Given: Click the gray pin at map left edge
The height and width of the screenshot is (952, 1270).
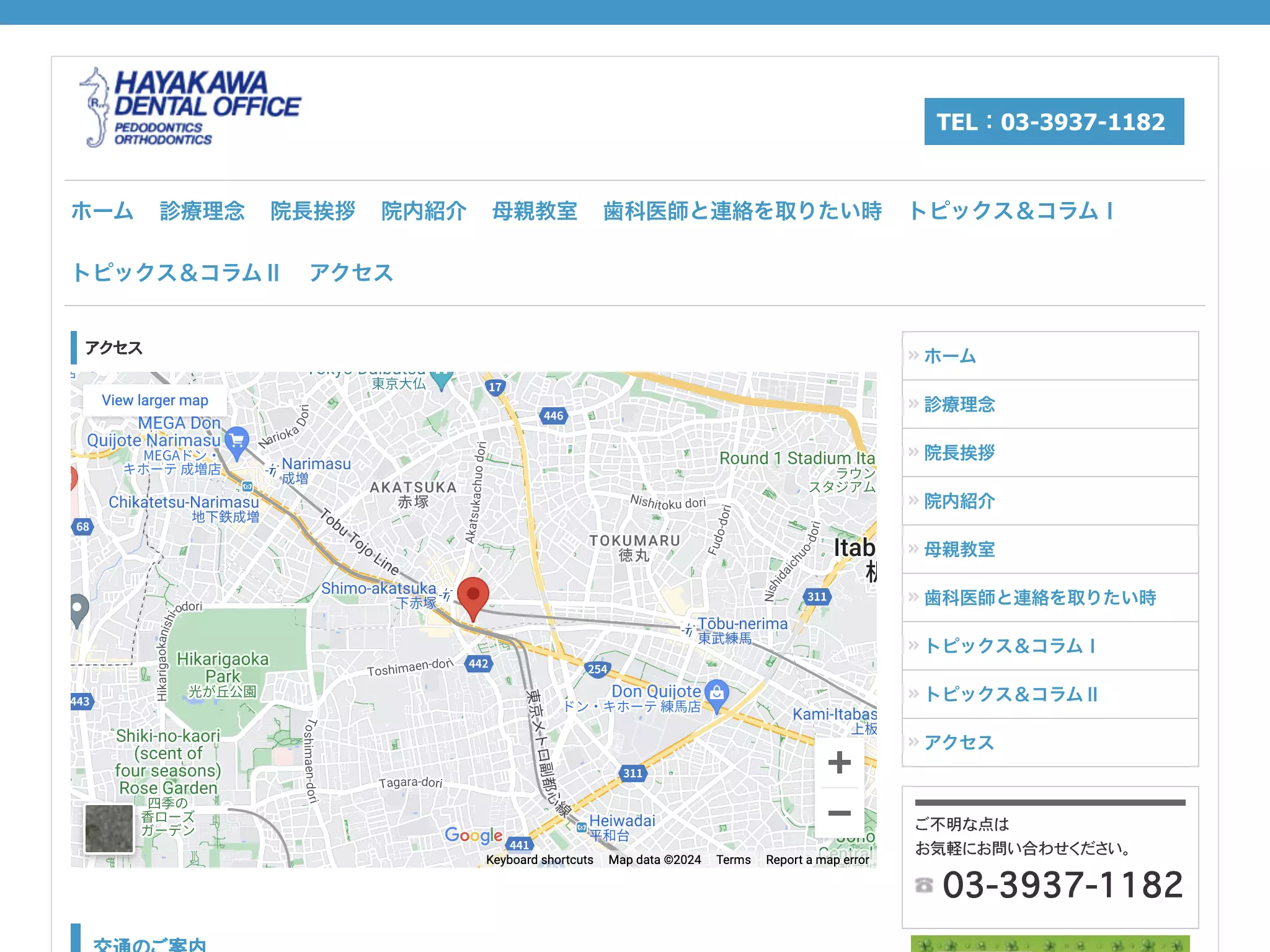Looking at the screenshot, I should point(78,611).
